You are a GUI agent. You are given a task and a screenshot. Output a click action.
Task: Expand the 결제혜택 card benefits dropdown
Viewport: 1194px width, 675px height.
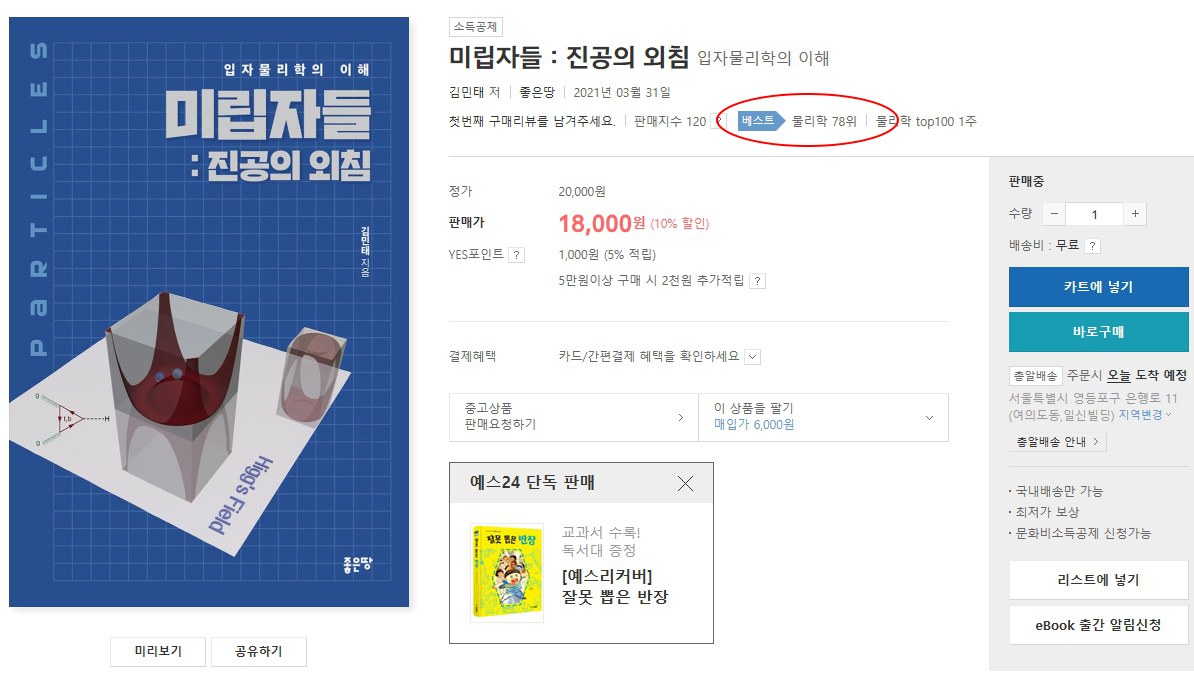point(752,357)
